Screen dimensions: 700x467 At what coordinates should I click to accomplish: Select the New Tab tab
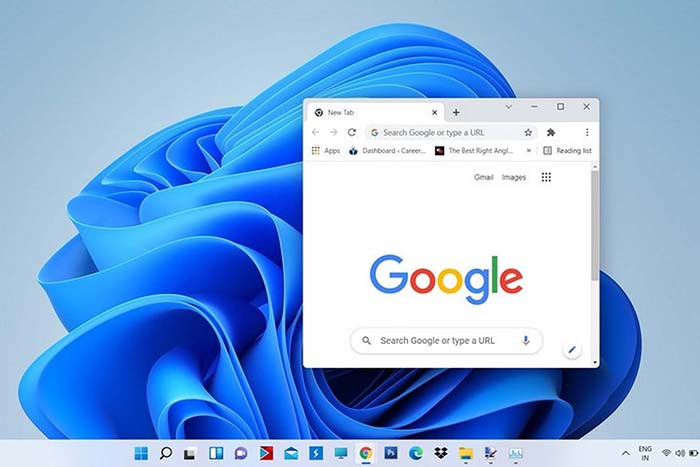click(375, 113)
